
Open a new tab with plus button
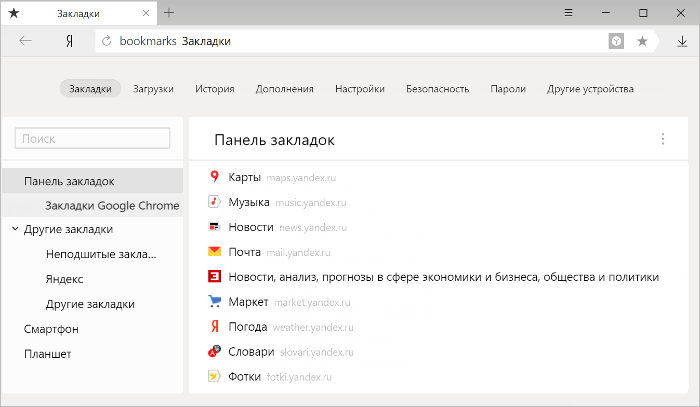point(169,13)
